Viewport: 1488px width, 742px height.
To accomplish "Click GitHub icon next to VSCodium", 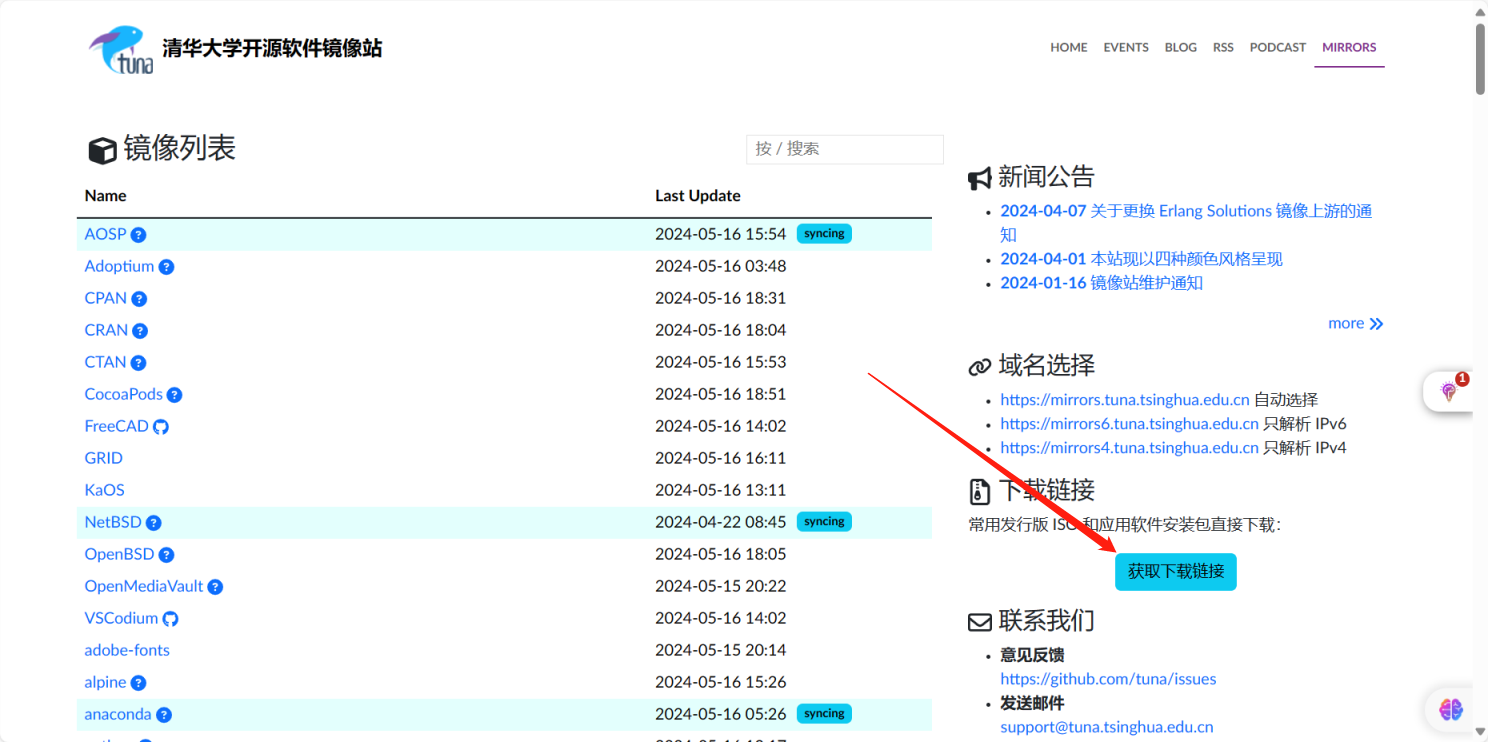I will click(170, 619).
